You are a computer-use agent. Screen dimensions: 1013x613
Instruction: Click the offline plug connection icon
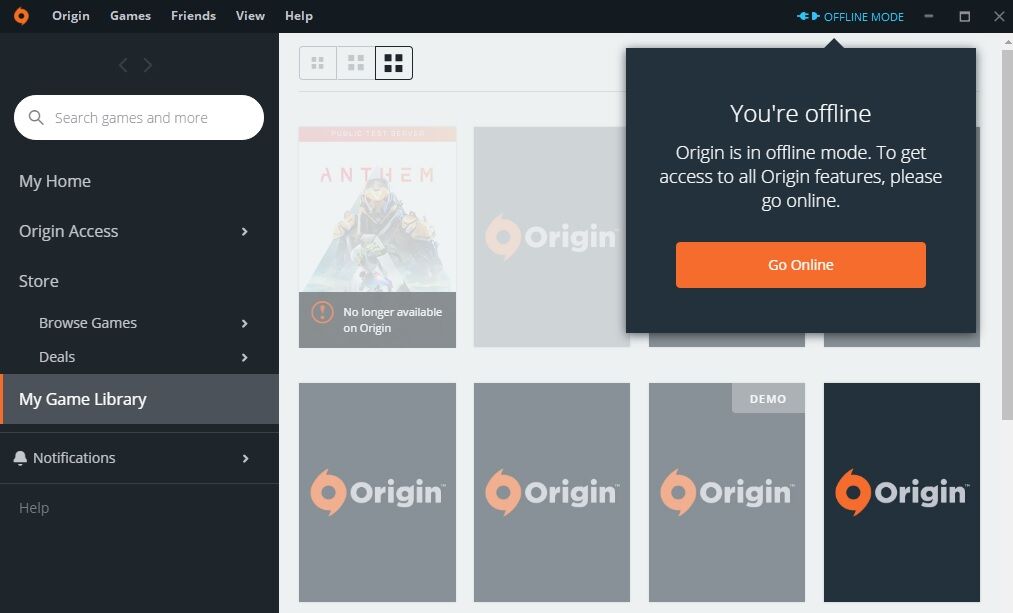tap(808, 16)
